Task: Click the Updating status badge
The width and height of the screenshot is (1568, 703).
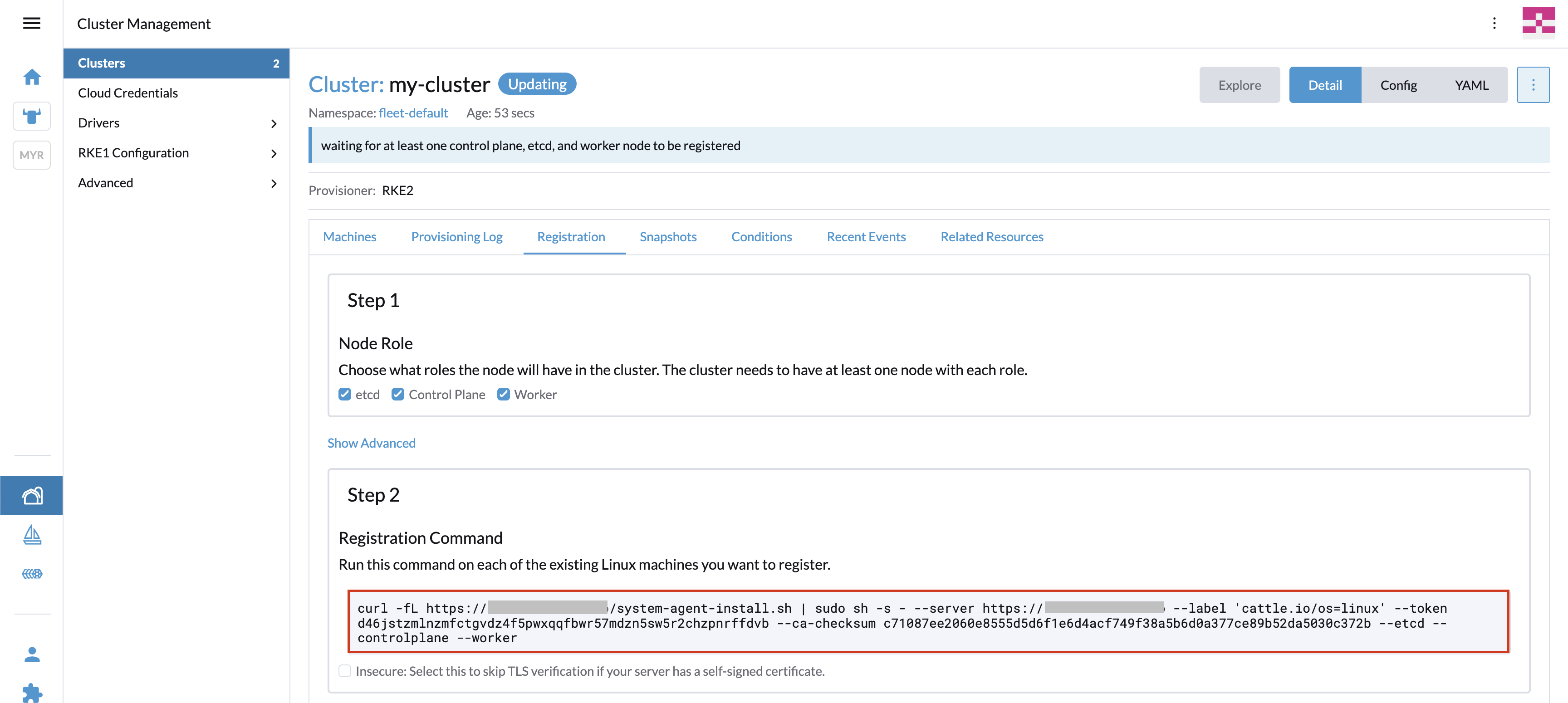Action: click(537, 84)
